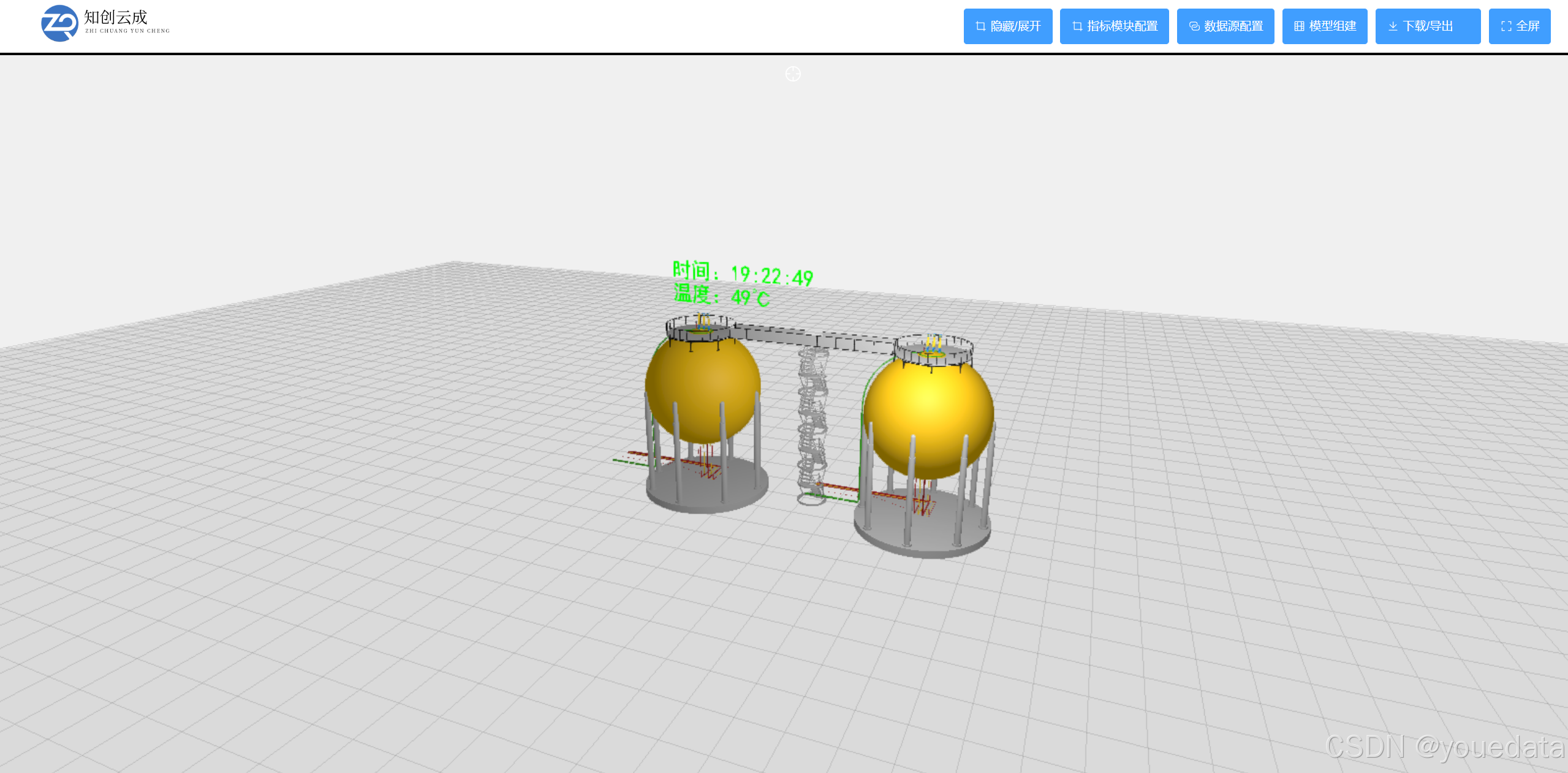This screenshot has height=773, width=1568.
Task: Click the download arrow icon of 下载/导出
Action: (1393, 26)
